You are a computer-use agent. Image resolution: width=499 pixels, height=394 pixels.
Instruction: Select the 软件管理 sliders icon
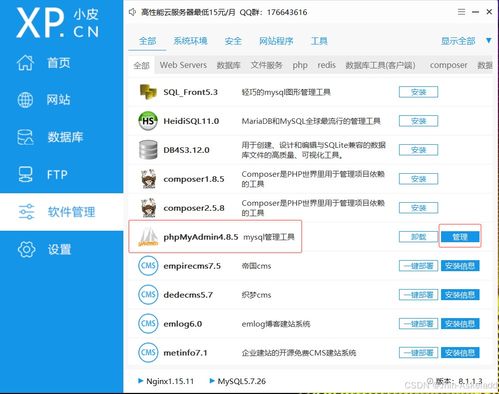26,212
